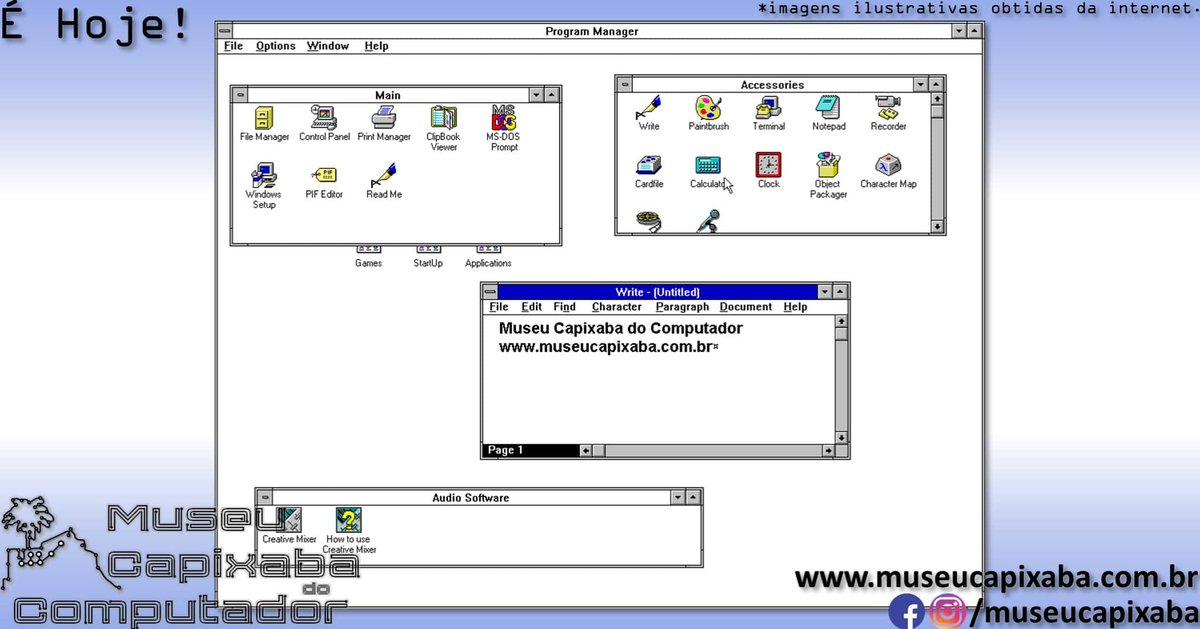
Task: Launch the PIF Editor
Action: (324, 182)
